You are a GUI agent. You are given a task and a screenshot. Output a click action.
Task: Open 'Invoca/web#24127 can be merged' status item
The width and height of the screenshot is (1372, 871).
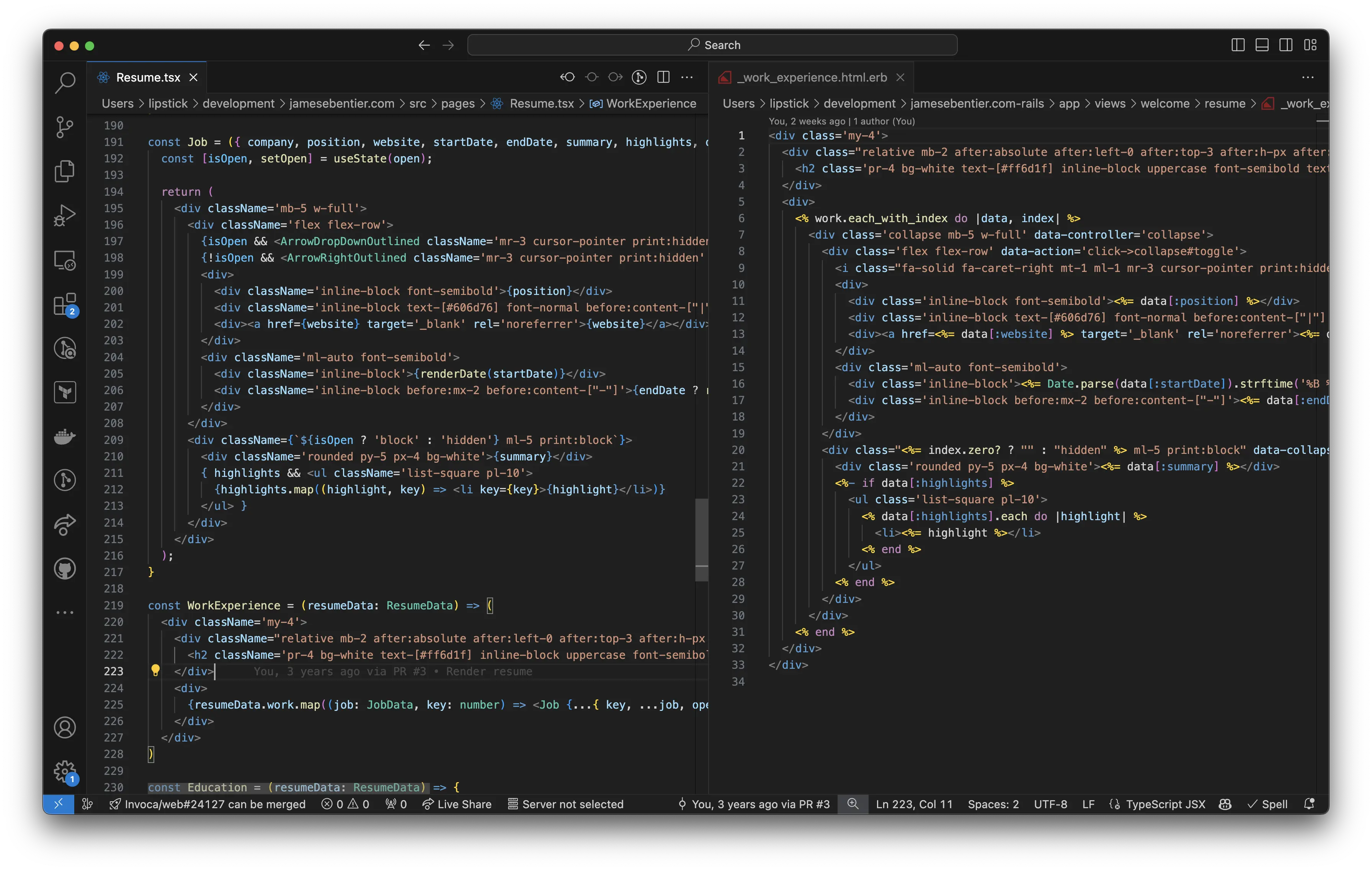(x=207, y=804)
